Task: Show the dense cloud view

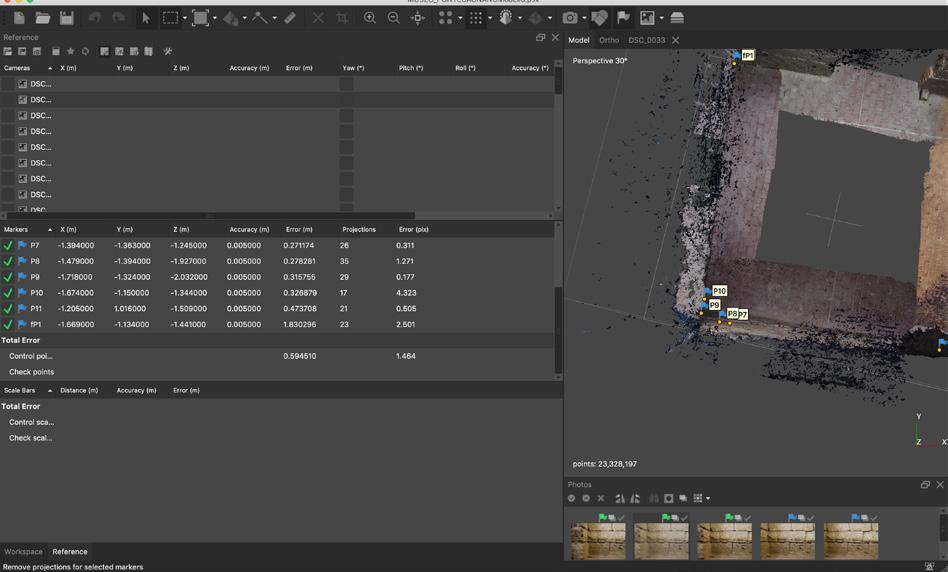Action: click(476, 18)
